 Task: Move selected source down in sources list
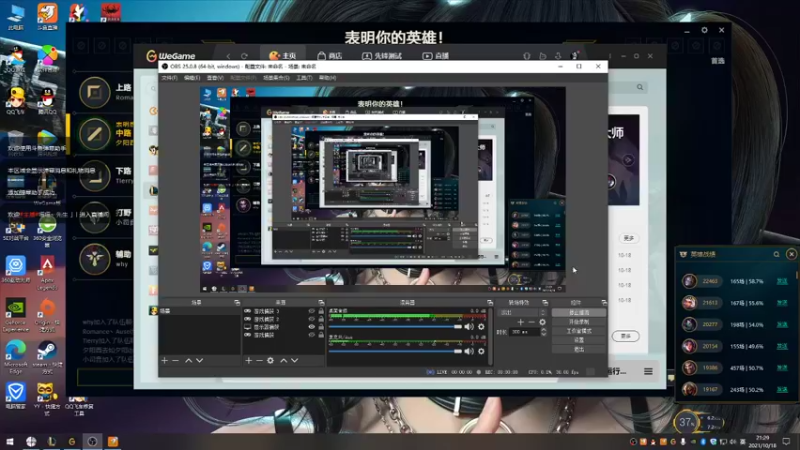pos(294,360)
